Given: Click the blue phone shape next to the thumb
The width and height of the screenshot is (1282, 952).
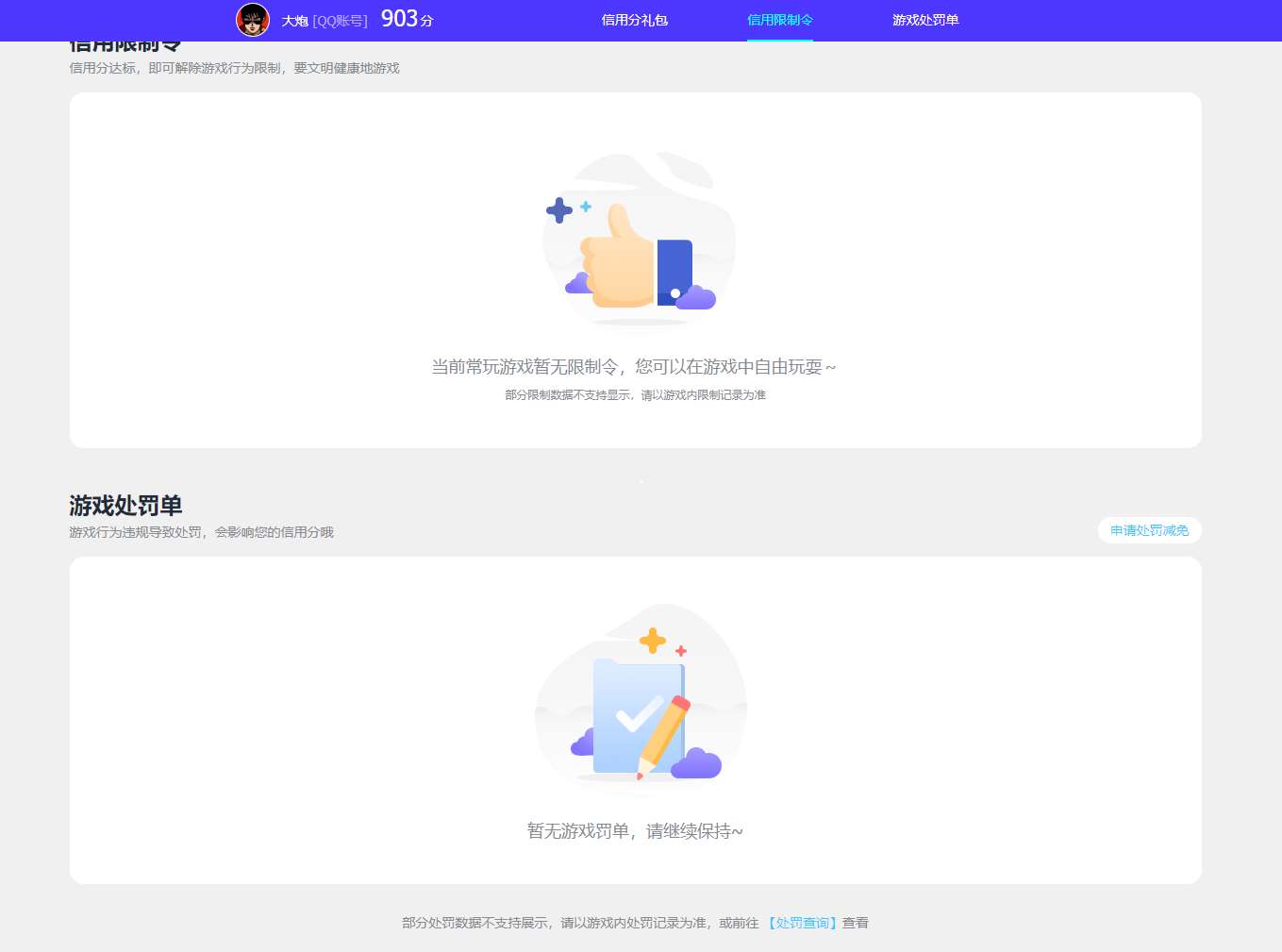Looking at the screenshot, I should tap(674, 271).
